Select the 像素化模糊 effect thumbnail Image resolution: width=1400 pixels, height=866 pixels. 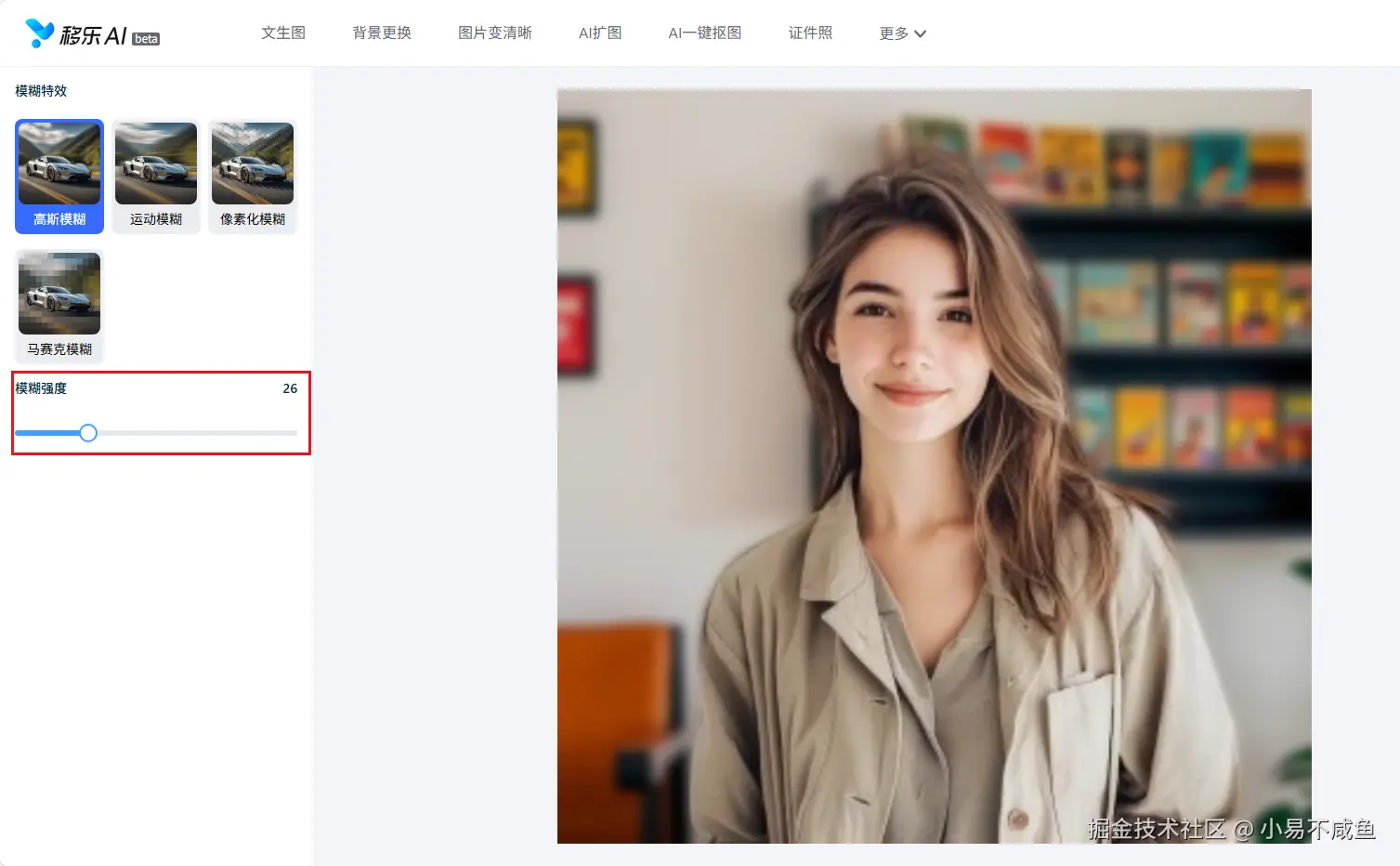click(x=252, y=177)
